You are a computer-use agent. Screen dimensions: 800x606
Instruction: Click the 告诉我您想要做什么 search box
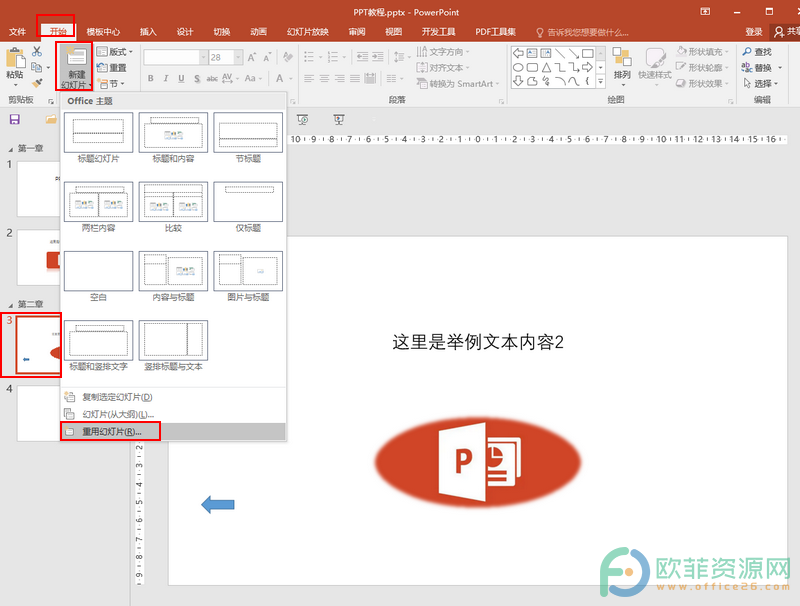tap(583, 32)
